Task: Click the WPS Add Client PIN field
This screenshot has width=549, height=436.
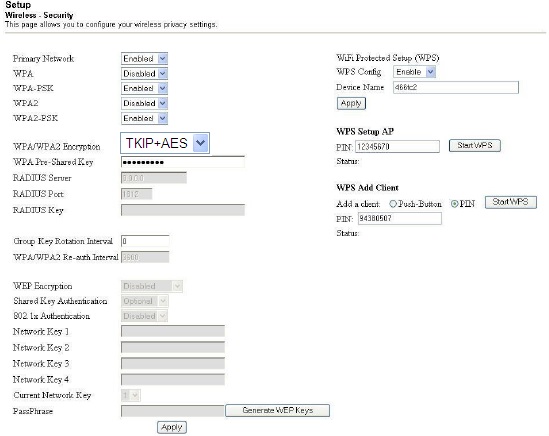Action: point(399,219)
